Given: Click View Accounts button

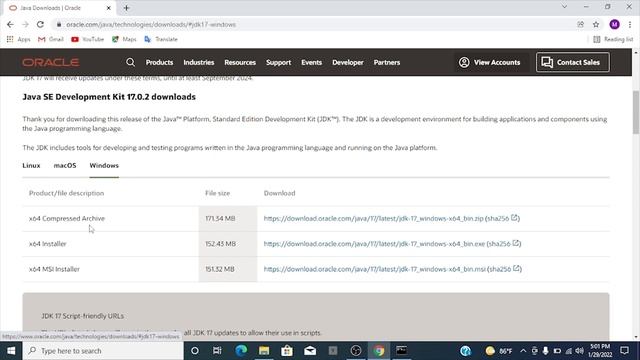Looking at the screenshot, I should click(x=490, y=62).
